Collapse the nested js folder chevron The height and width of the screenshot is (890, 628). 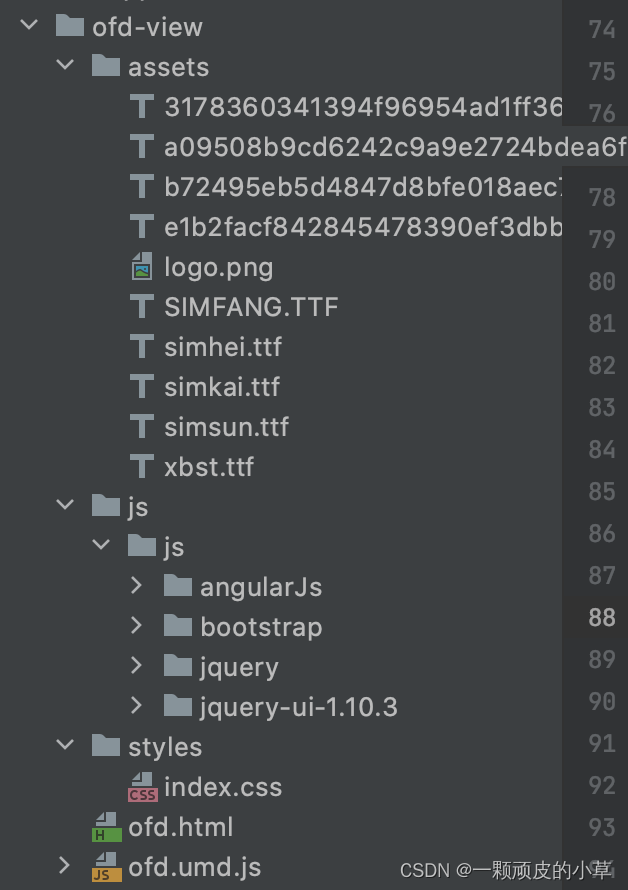click(x=101, y=544)
